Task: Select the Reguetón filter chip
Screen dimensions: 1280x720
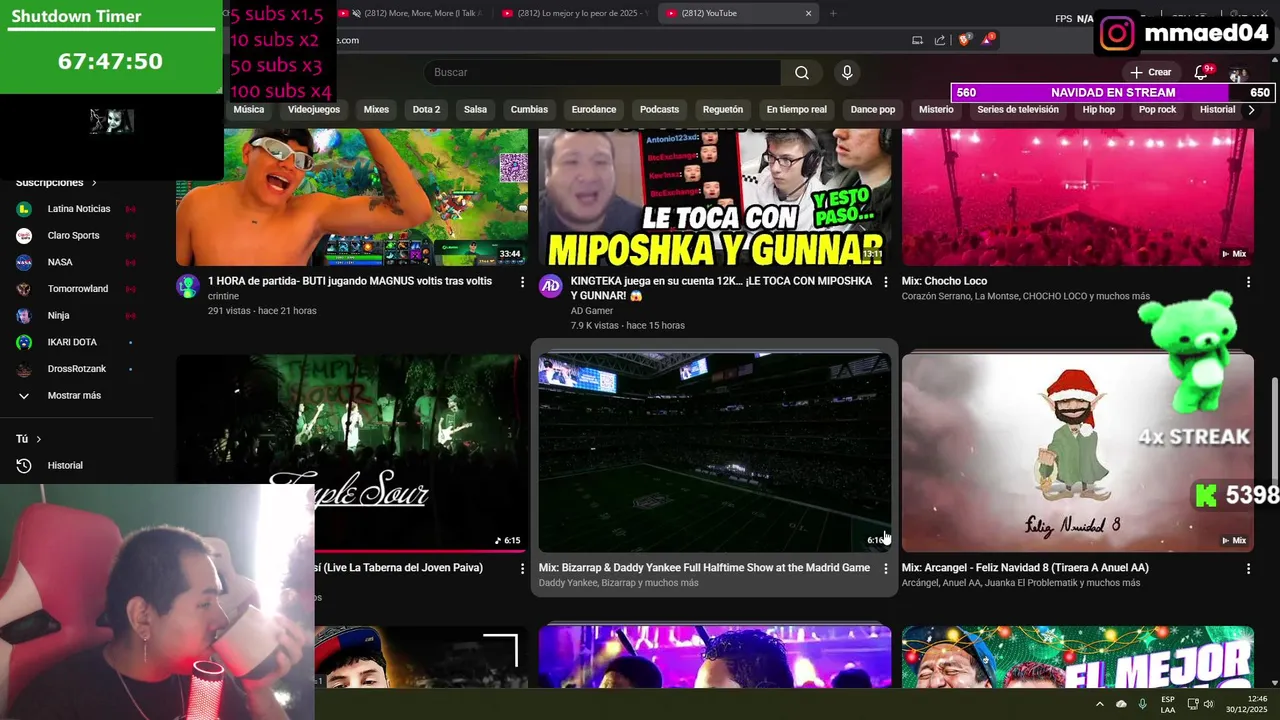Action: pos(723,110)
